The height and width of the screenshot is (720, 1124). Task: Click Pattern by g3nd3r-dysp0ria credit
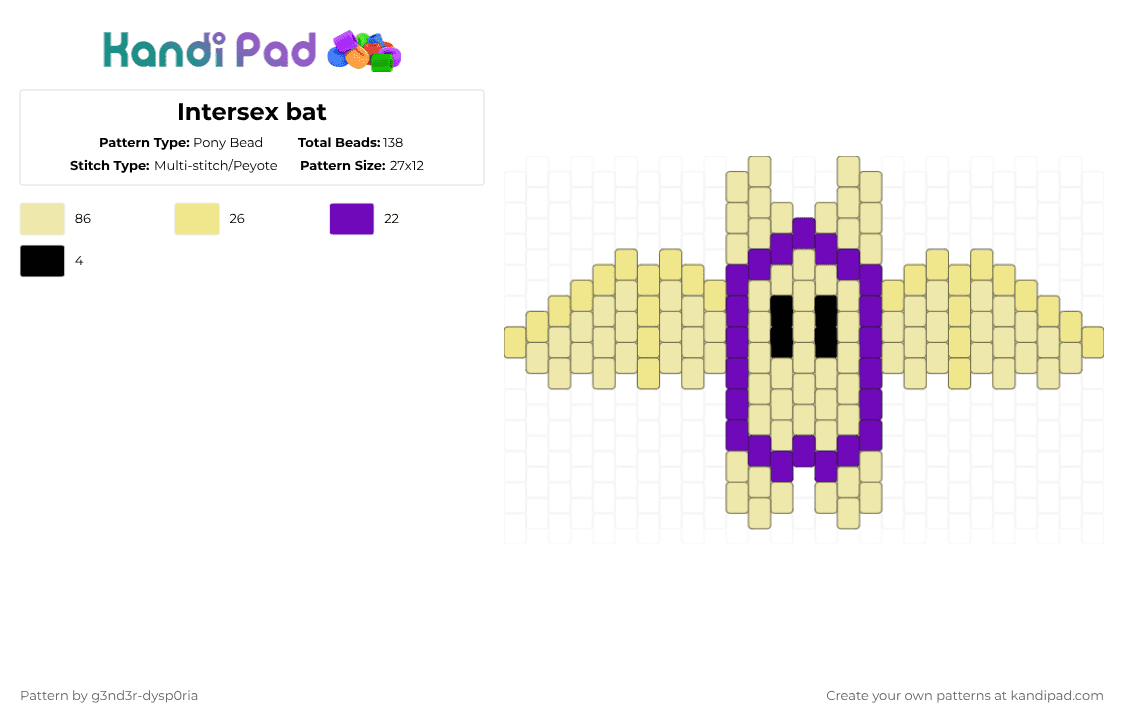pyautogui.click(x=109, y=696)
